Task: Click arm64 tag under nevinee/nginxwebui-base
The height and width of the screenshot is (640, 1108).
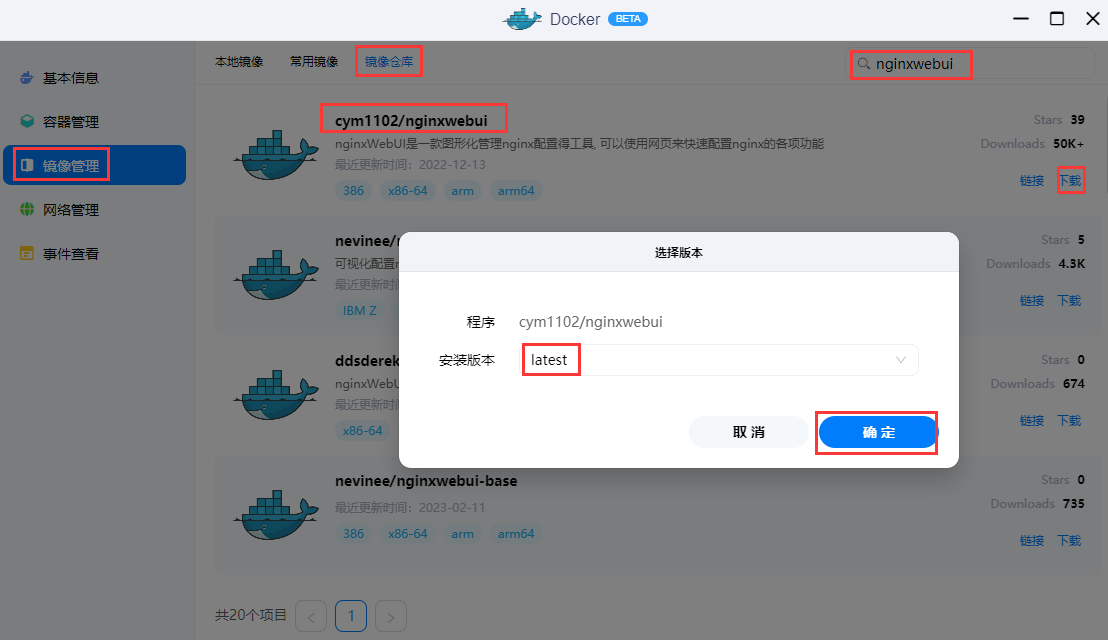Action: click(x=516, y=534)
